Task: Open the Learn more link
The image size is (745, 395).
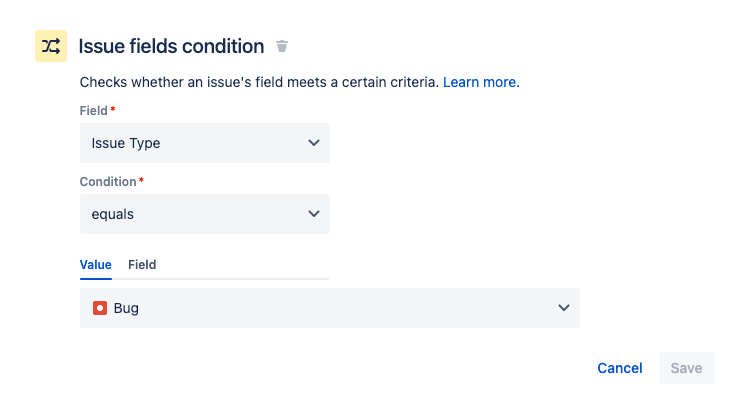Action: [x=481, y=82]
